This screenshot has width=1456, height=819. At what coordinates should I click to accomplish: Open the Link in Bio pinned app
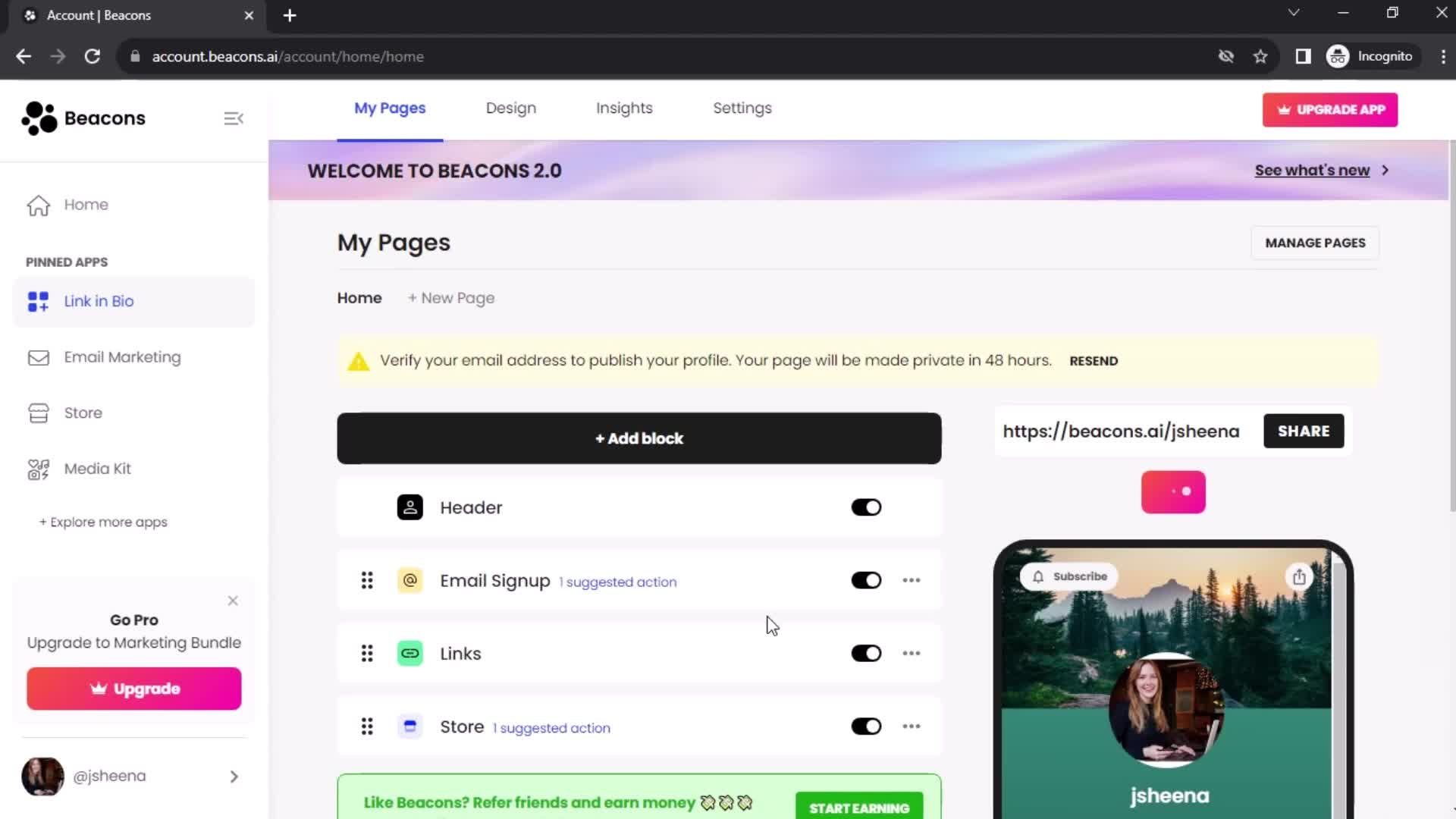(x=99, y=301)
